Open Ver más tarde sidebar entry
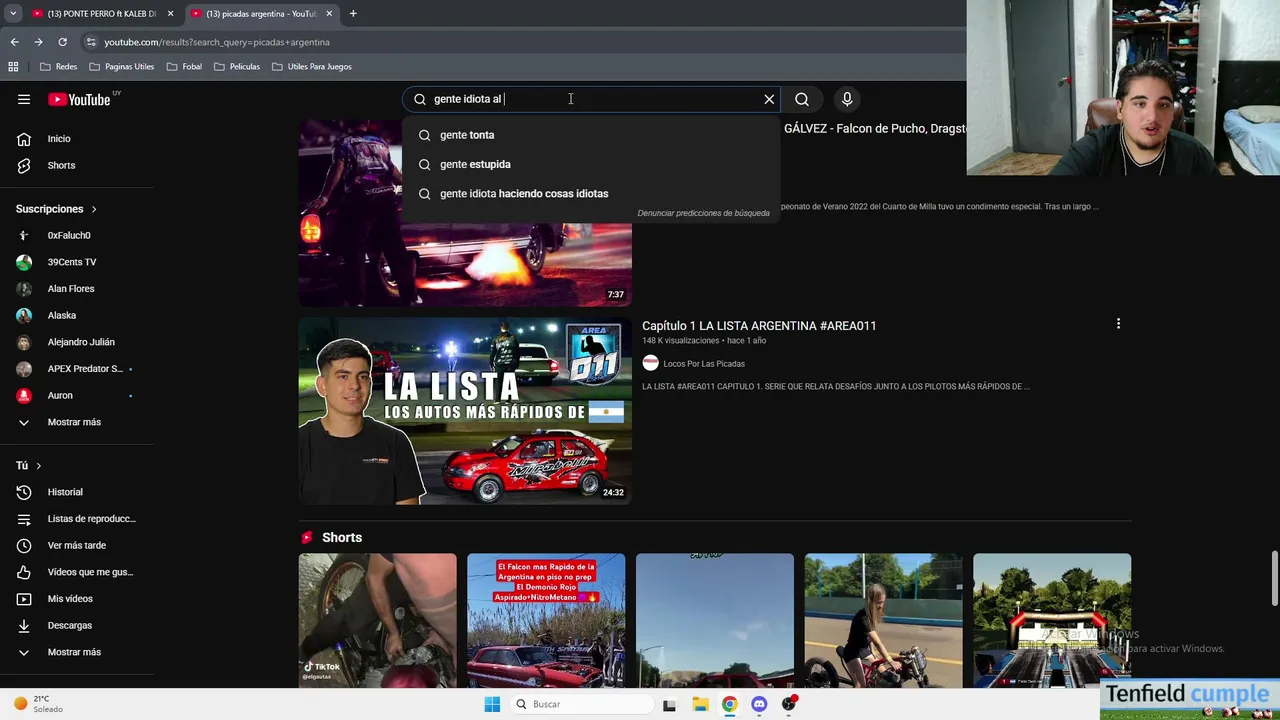 point(76,545)
